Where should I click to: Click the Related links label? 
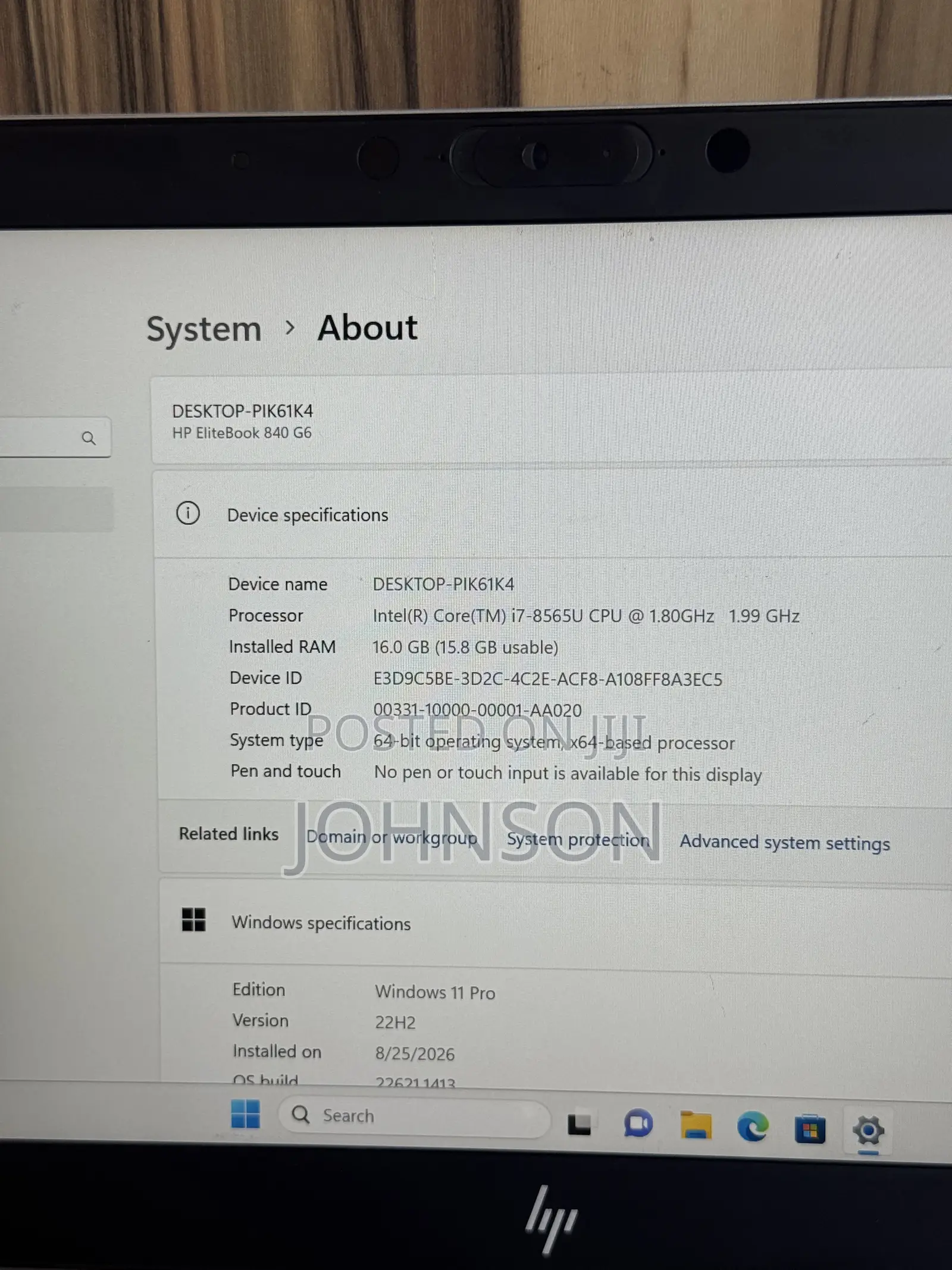[228, 834]
